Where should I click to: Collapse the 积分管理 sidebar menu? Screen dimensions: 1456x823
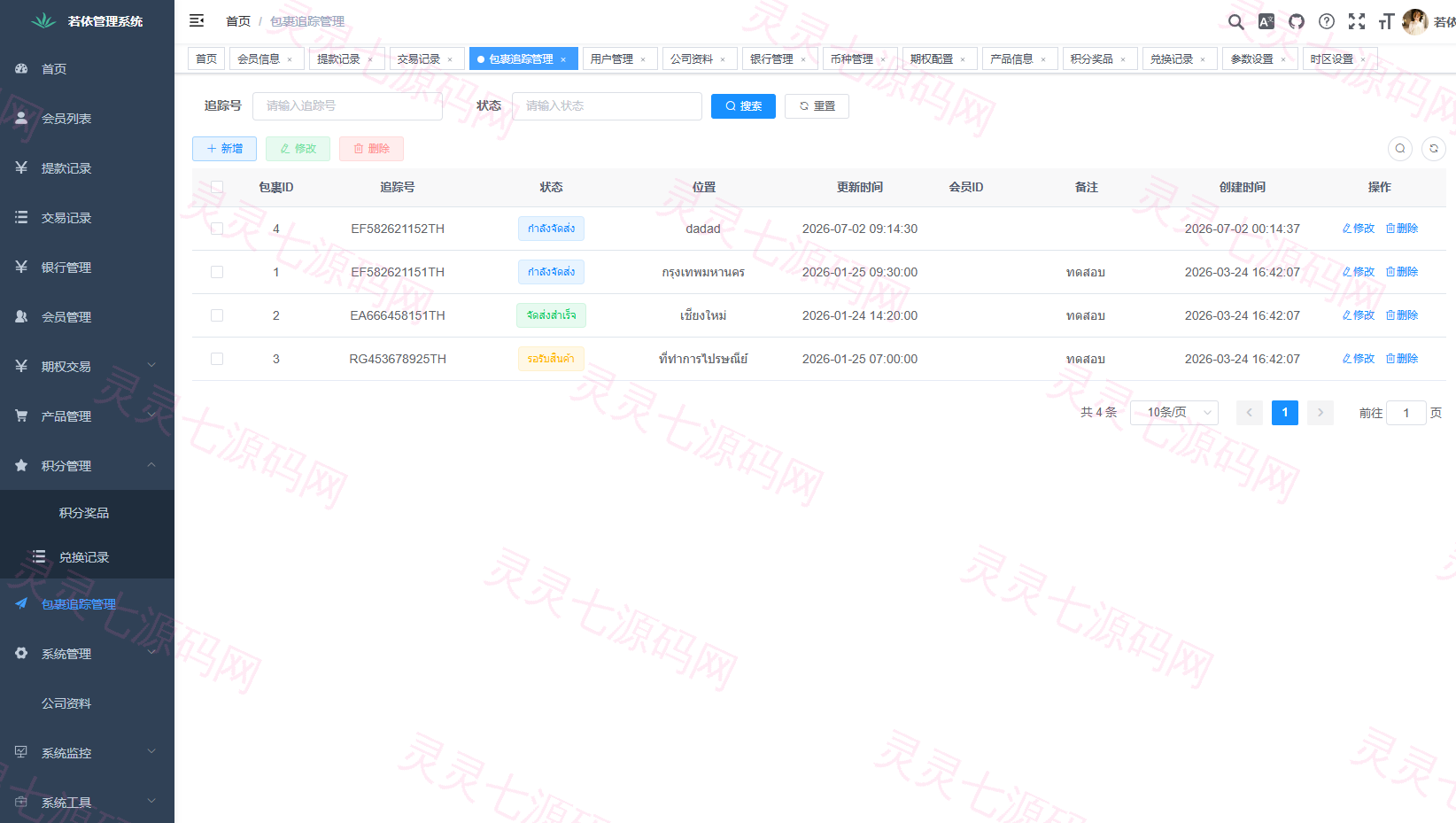(87, 466)
